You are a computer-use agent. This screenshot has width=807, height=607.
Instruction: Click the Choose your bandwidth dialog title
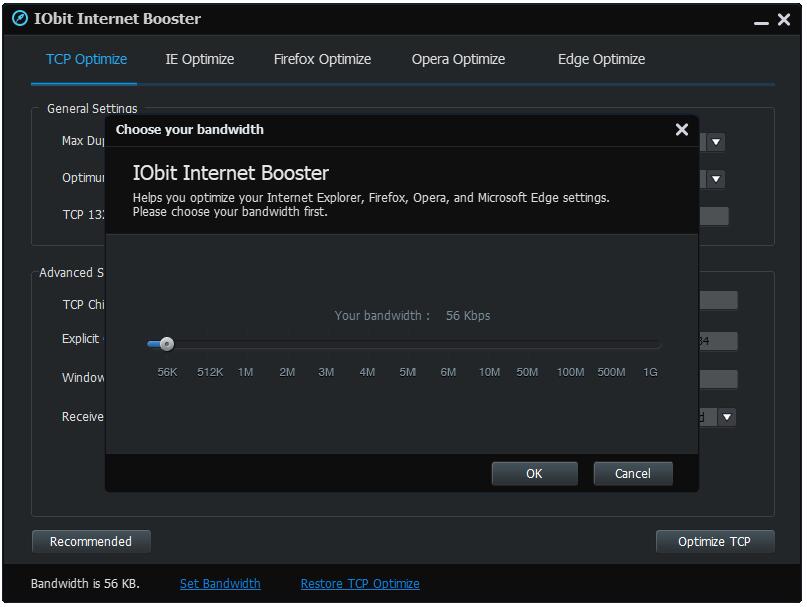pyautogui.click(x=189, y=129)
